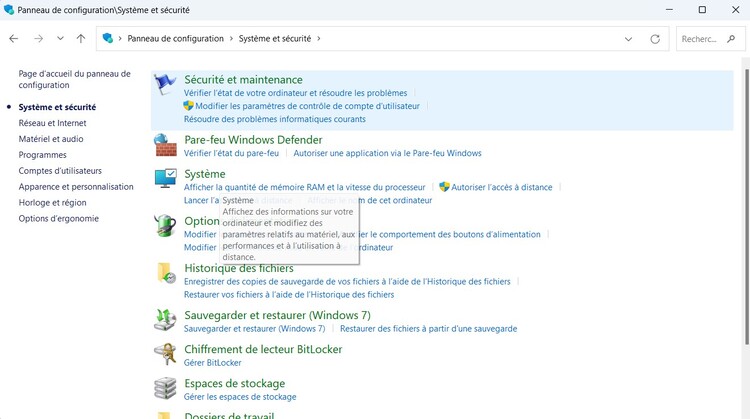This screenshot has height=419, width=750.
Task: Select Horloge et région in the sidebar
Action: tap(53, 202)
